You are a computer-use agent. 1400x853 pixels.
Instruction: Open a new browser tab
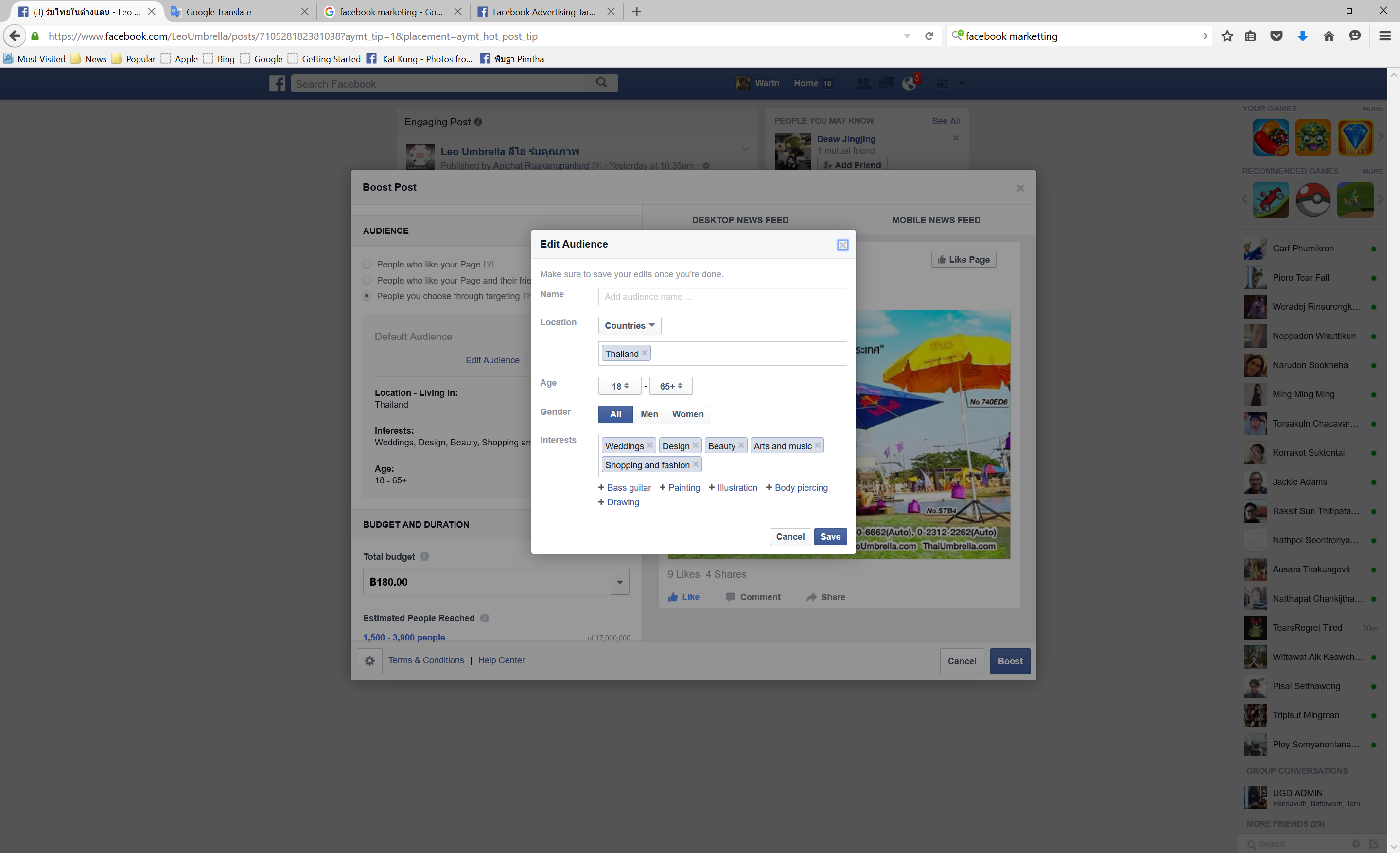tap(636, 11)
